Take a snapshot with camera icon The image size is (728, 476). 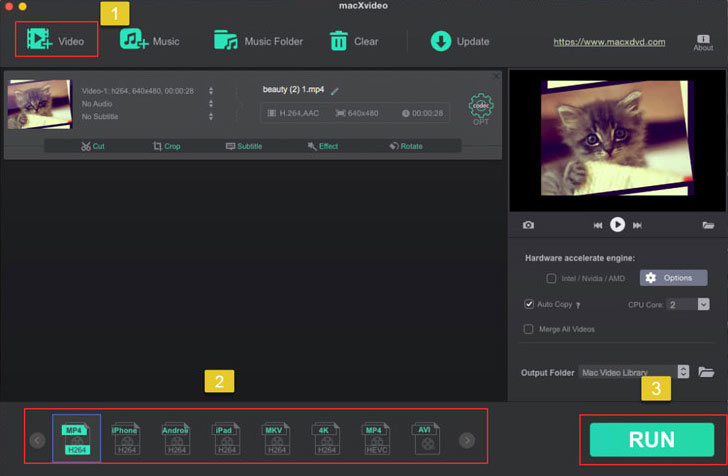[528, 225]
